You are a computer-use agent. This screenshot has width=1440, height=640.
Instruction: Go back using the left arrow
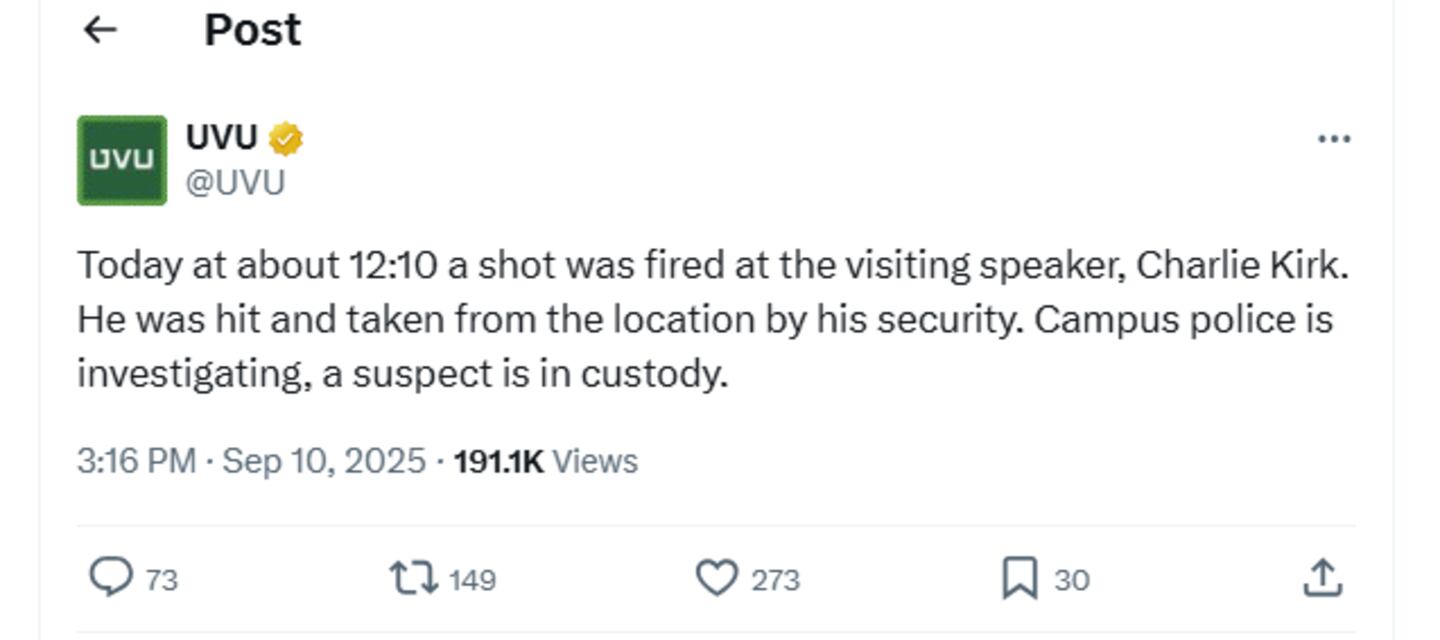100,31
